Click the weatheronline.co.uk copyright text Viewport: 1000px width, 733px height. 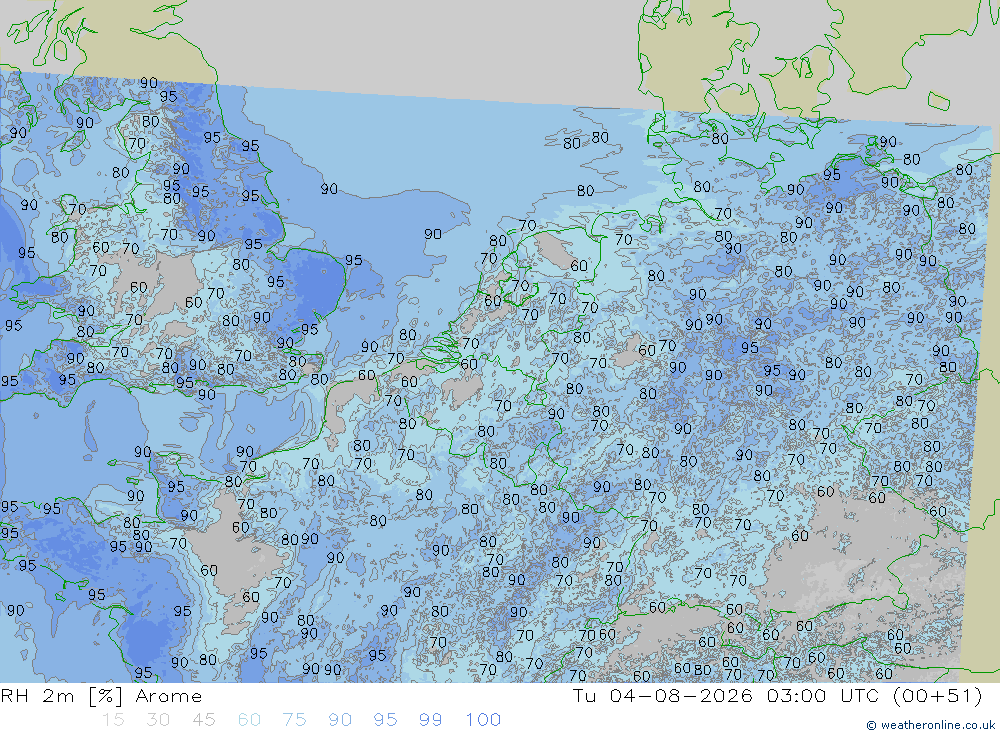tap(930, 725)
